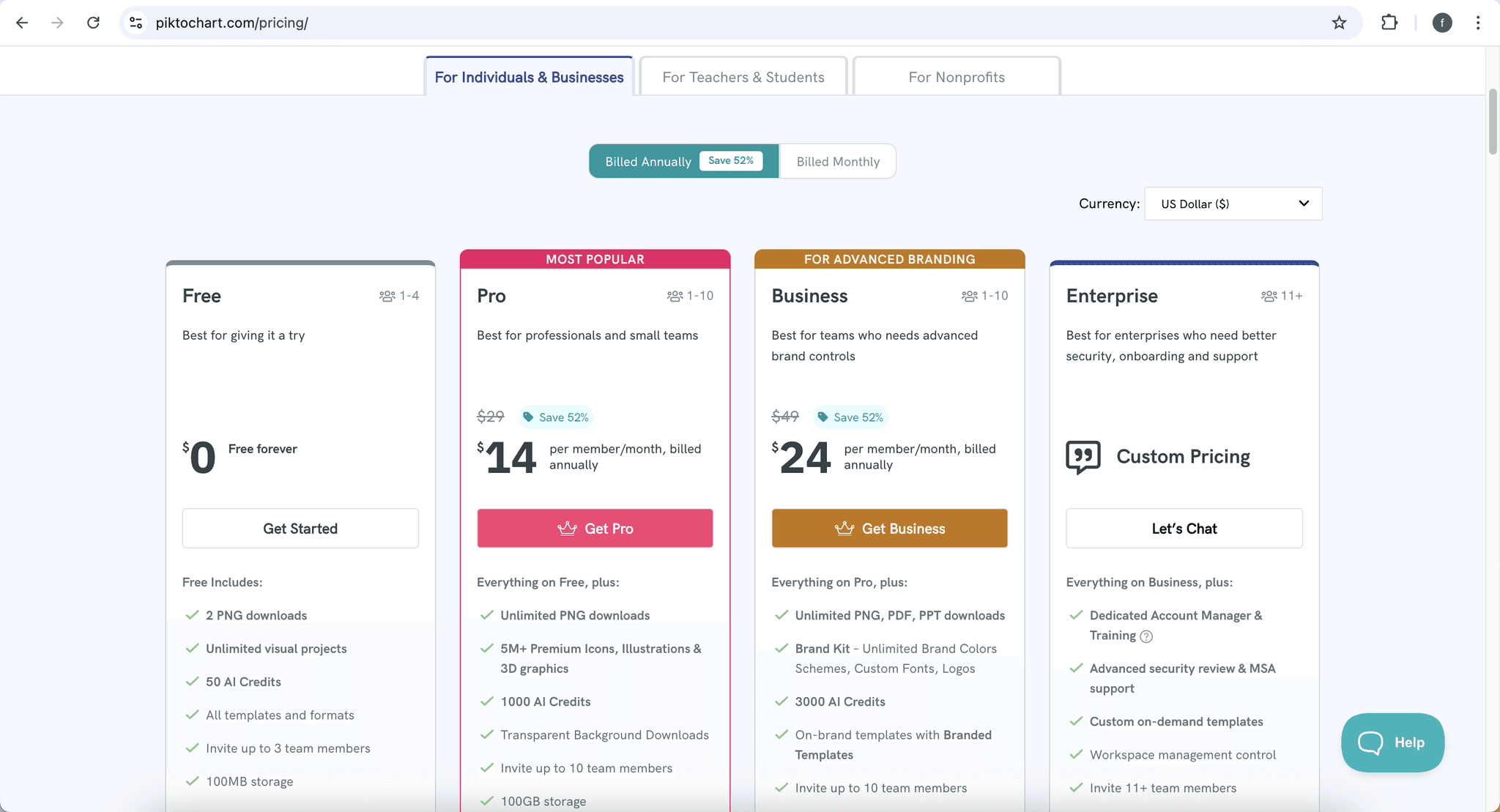Click the team members icon on Pro plan
This screenshot has height=812, width=1500.
pos(675,296)
